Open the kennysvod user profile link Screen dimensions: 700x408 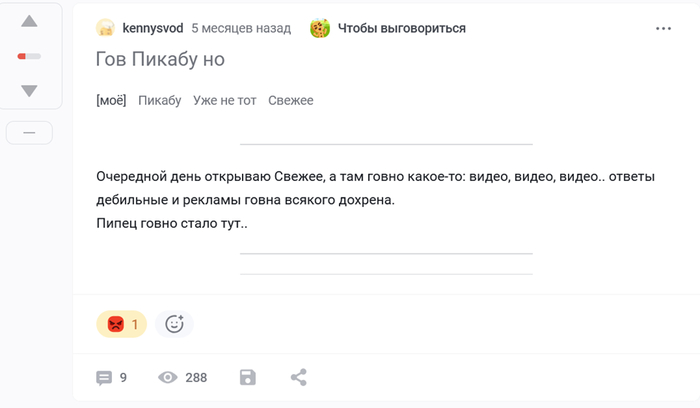(152, 28)
